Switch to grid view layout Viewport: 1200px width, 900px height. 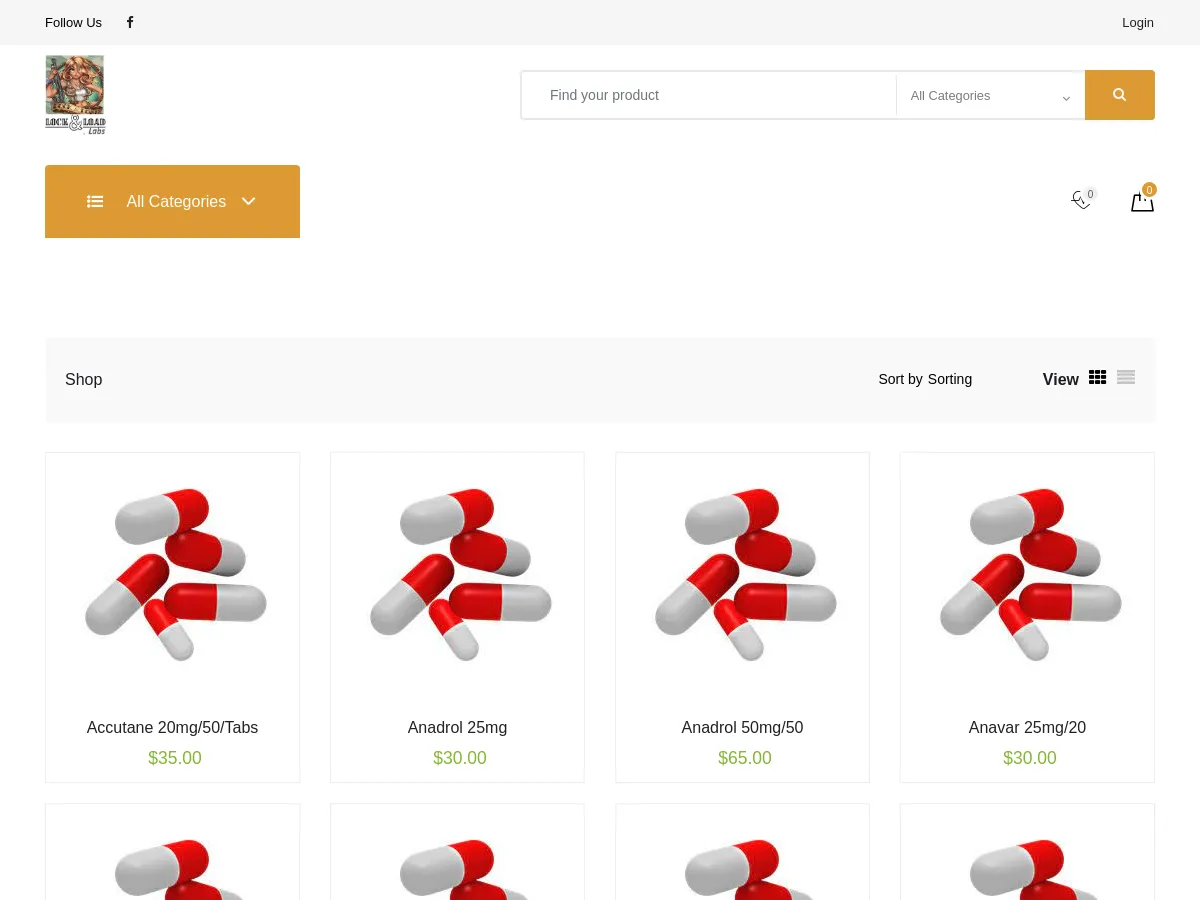click(1097, 377)
